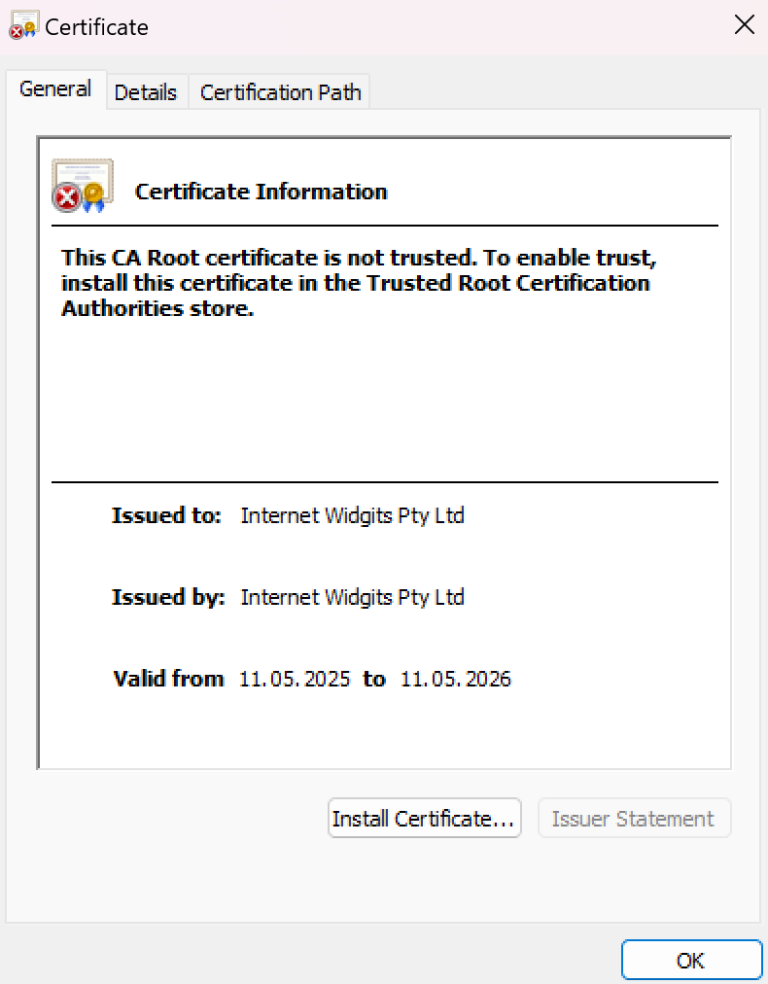Click the Certificate title text in the title bar
768x984 pixels.
click(96, 27)
